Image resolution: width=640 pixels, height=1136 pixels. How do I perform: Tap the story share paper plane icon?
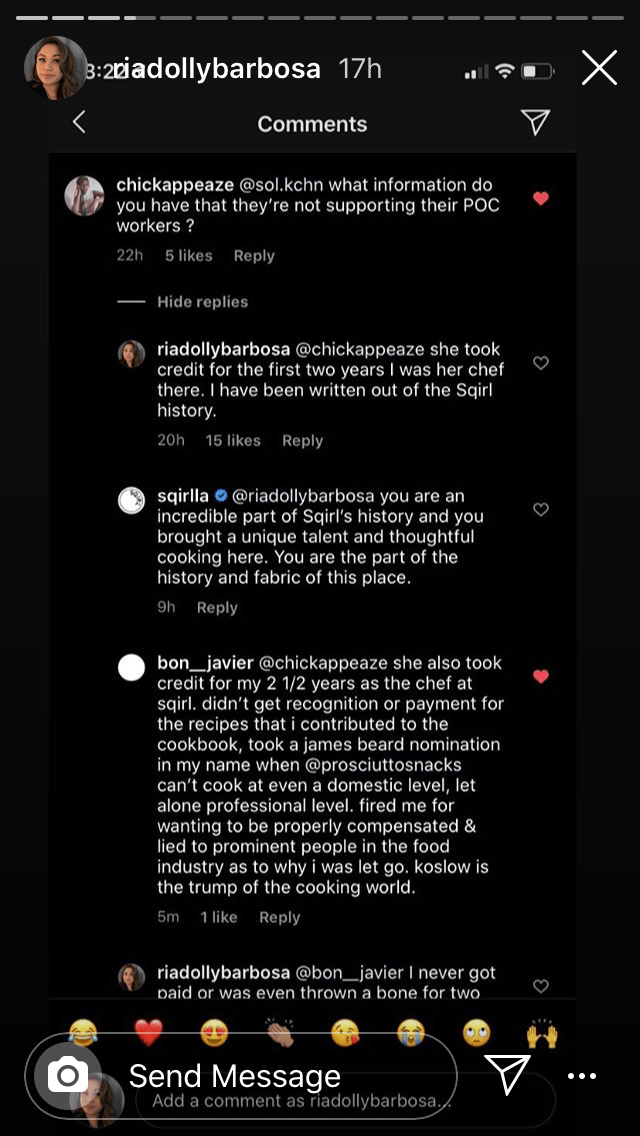click(509, 1074)
